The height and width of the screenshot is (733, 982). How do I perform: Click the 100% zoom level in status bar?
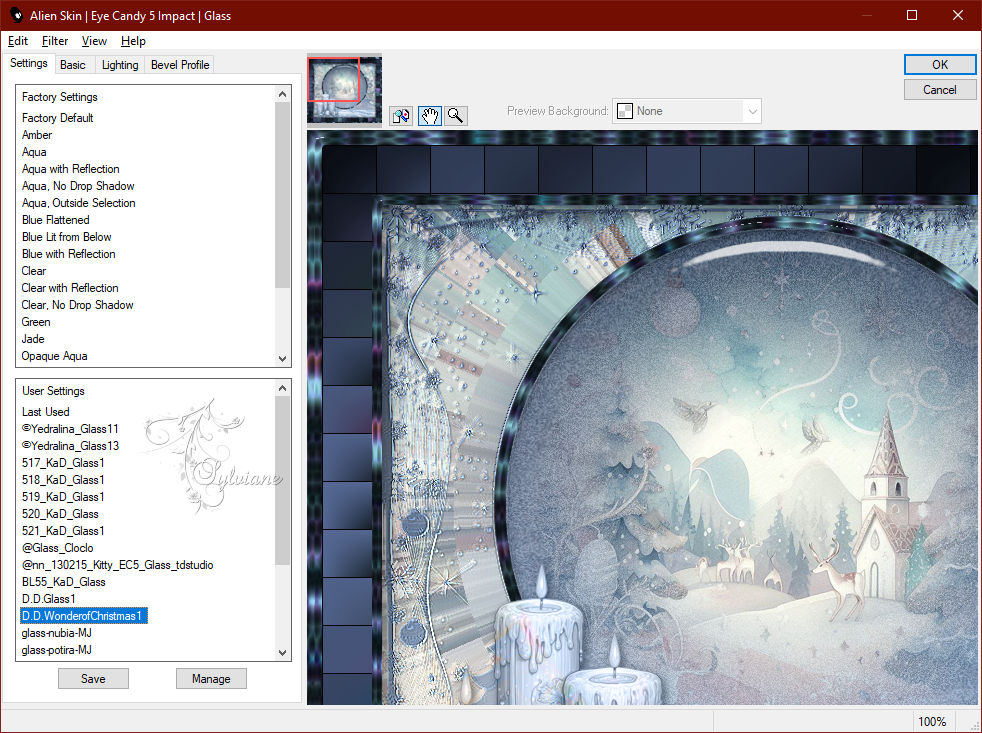point(932,721)
